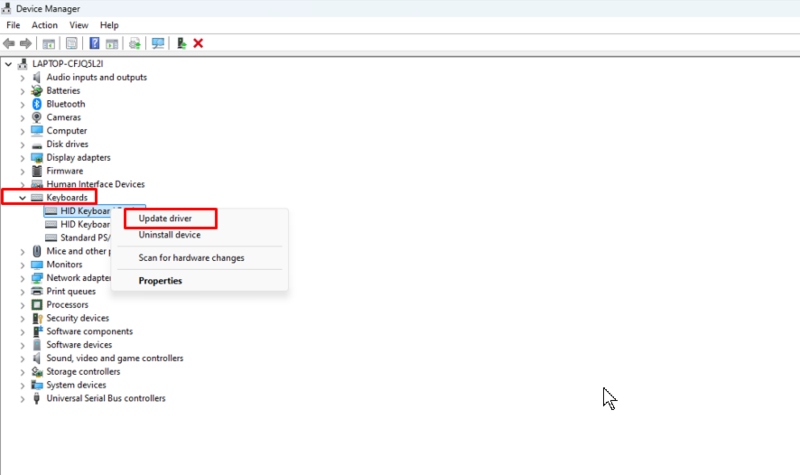Click the show/hide console tree icon
The height and width of the screenshot is (475, 800).
(48, 43)
